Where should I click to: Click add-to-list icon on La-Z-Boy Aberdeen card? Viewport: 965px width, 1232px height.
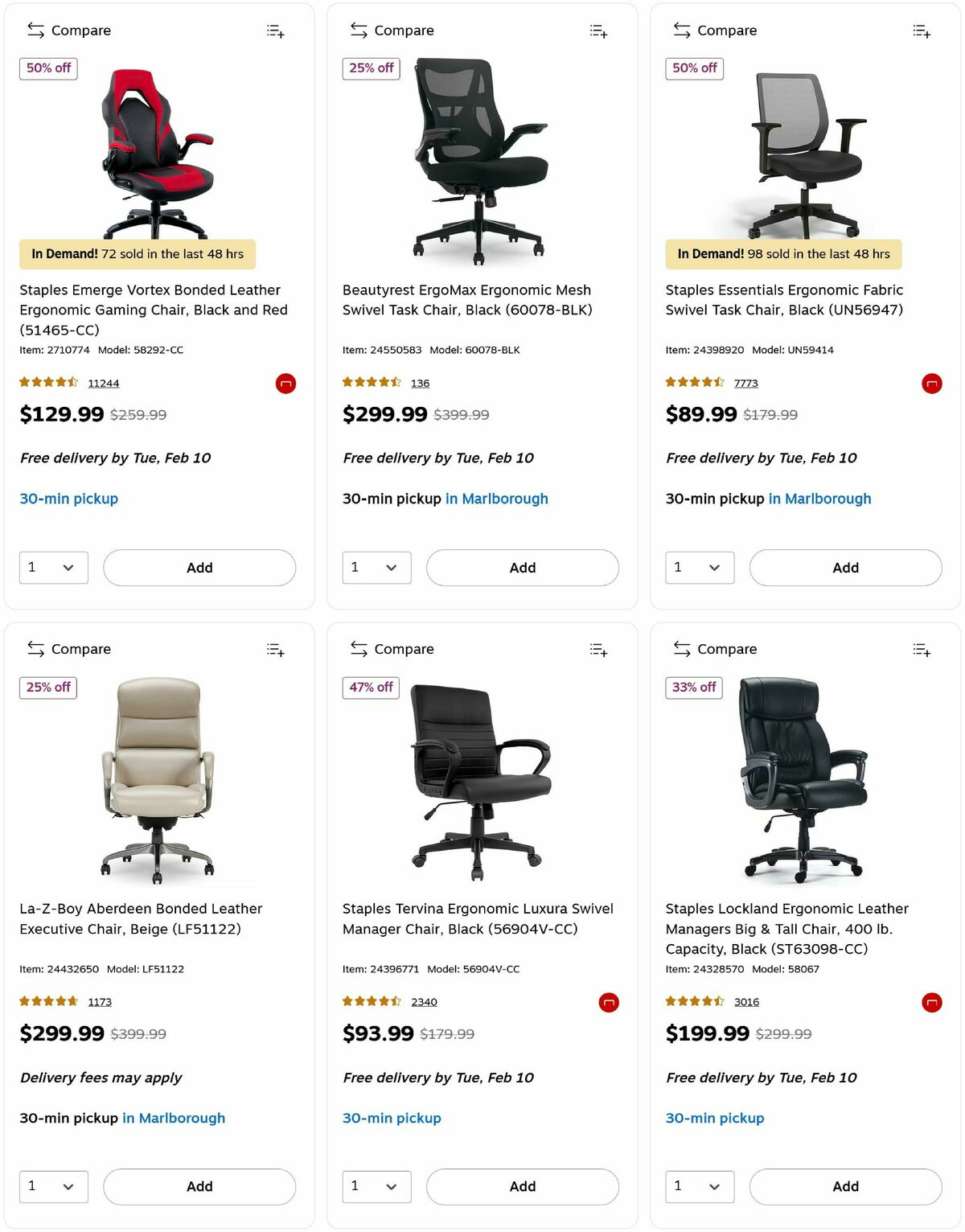(276, 650)
